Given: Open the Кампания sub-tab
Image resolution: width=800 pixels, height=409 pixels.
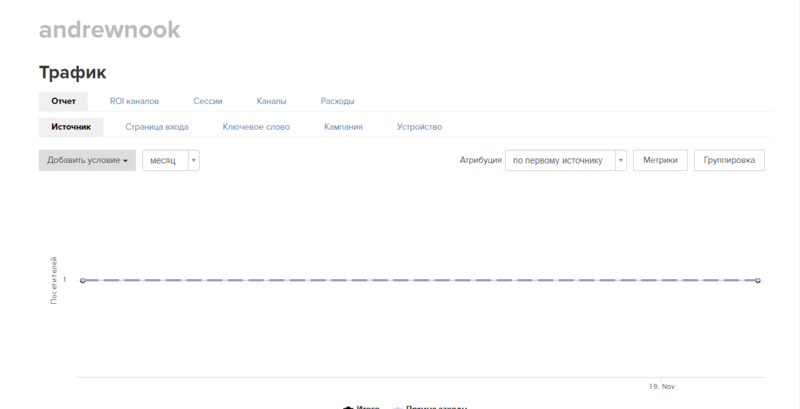Looking at the screenshot, I should pos(343,127).
